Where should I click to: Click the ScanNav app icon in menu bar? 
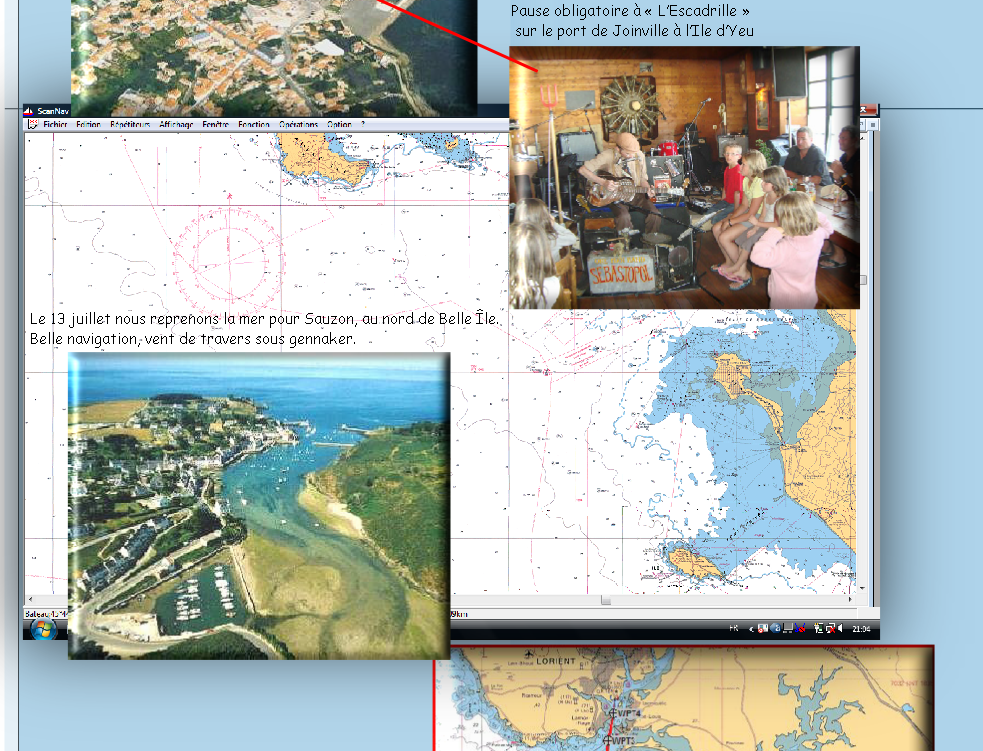32,125
